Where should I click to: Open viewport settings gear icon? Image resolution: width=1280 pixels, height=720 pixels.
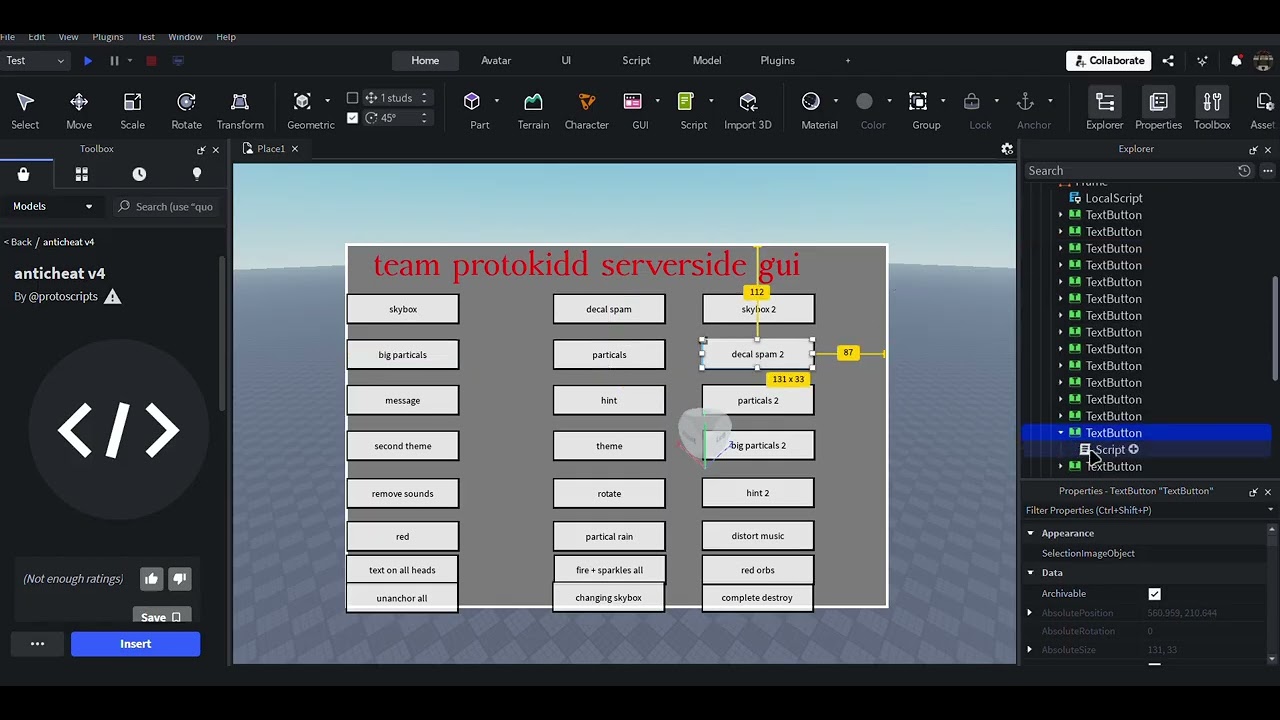(x=1007, y=149)
